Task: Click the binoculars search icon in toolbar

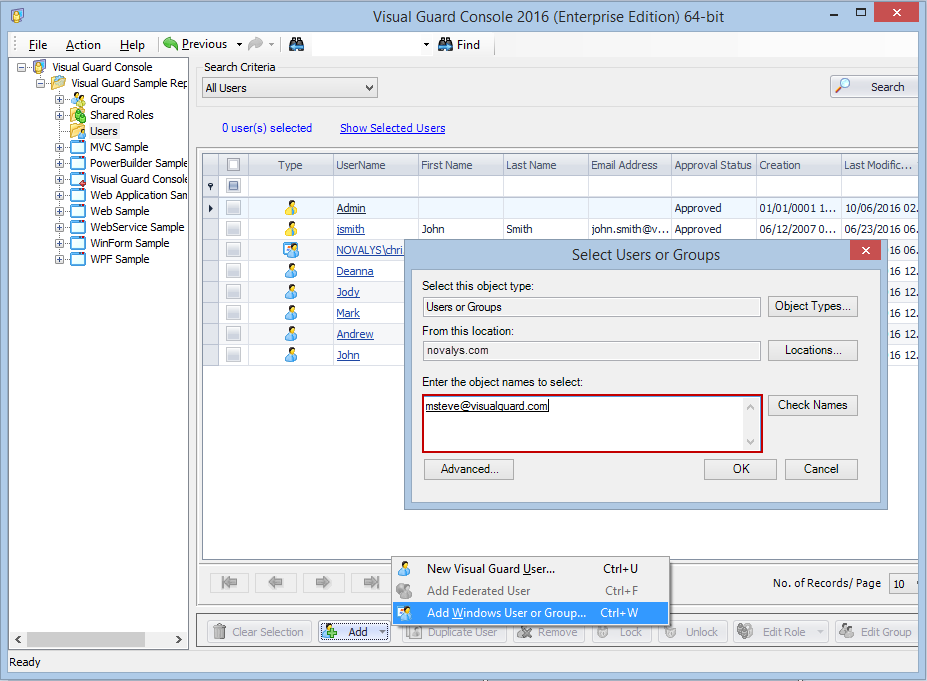Action: click(296, 44)
